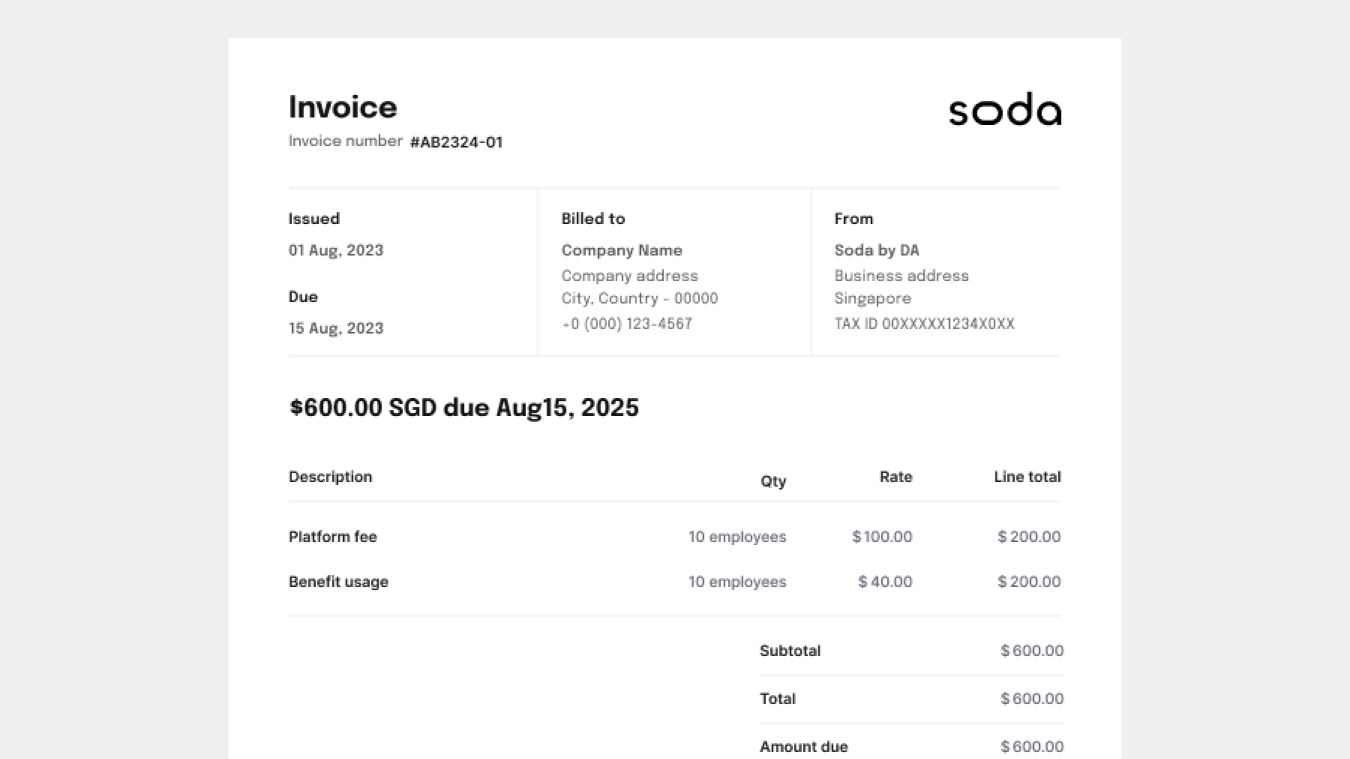Viewport: 1350px width, 759px height.
Task: Select the Issued date 01 Aug, 2023
Action: pos(336,250)
